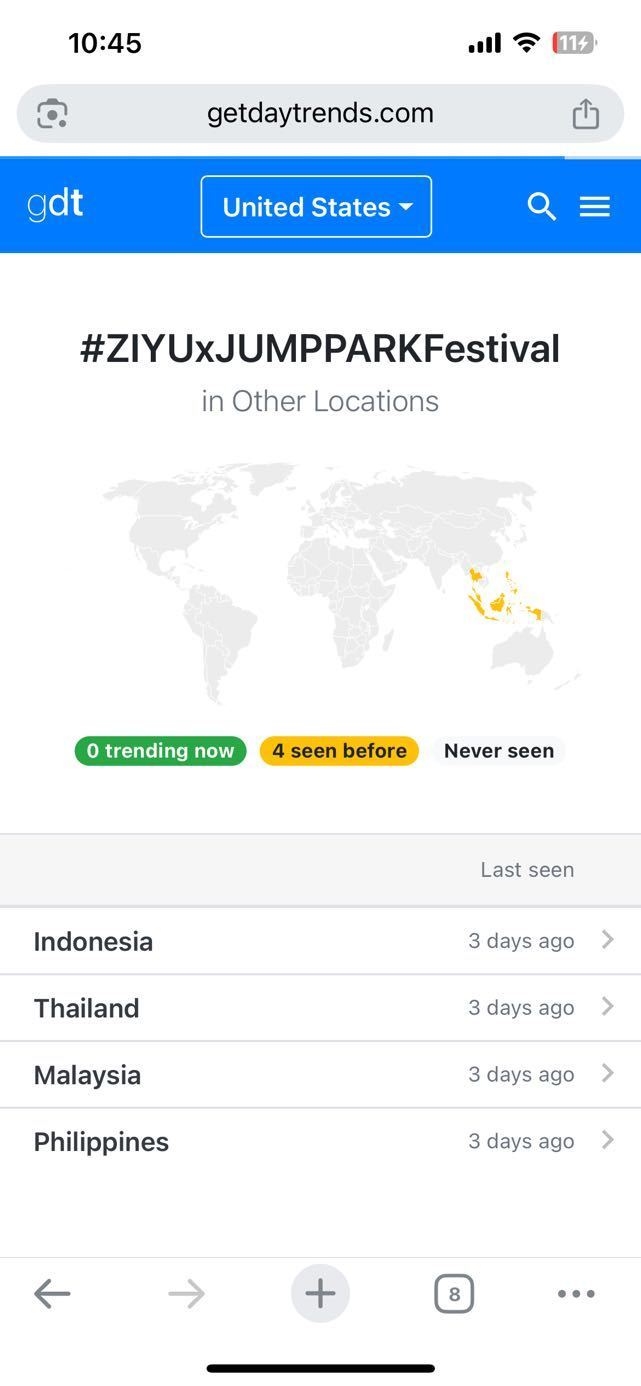Tap the gdt site logo

coord(55,205)
